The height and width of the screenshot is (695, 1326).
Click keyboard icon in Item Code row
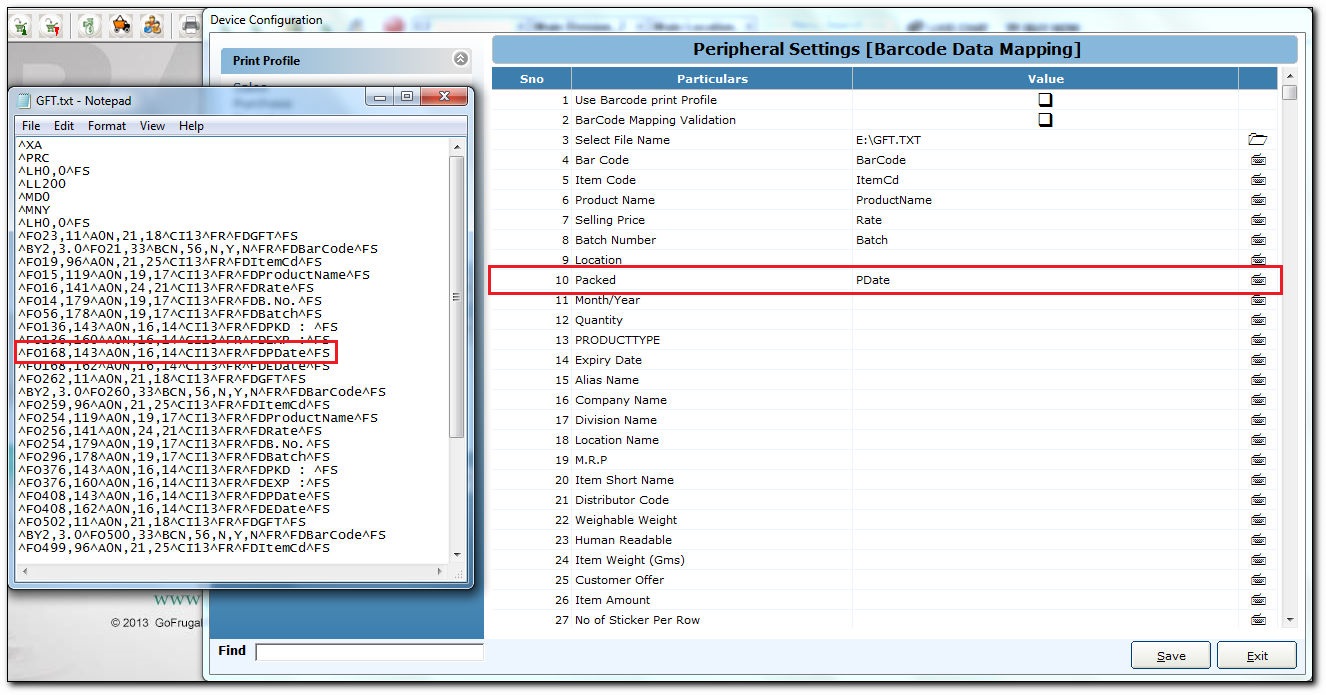[1258, 180]
